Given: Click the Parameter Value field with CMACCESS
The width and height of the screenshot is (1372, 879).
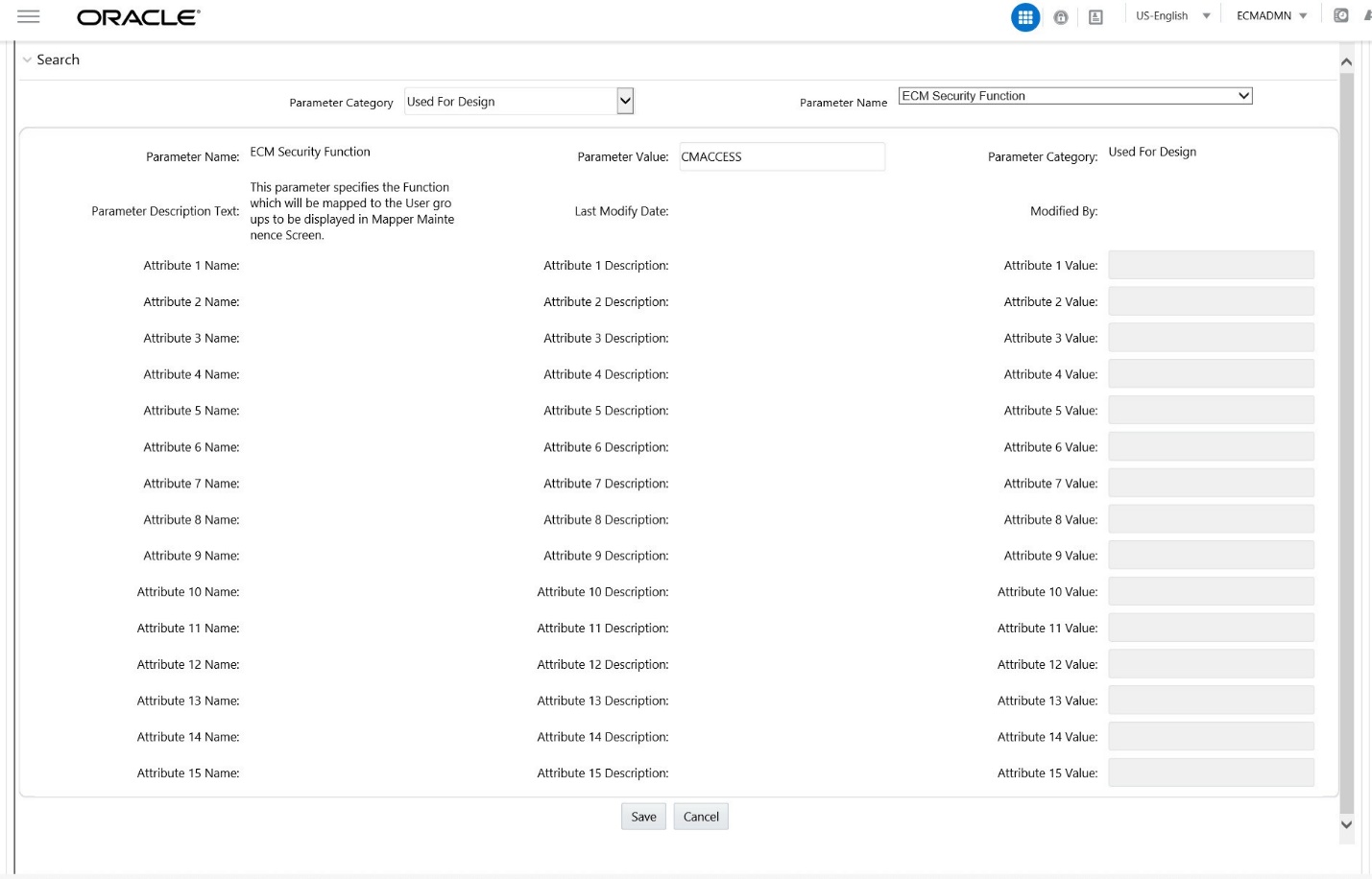Looking at the screenshot, I should [x=782, y=156].
